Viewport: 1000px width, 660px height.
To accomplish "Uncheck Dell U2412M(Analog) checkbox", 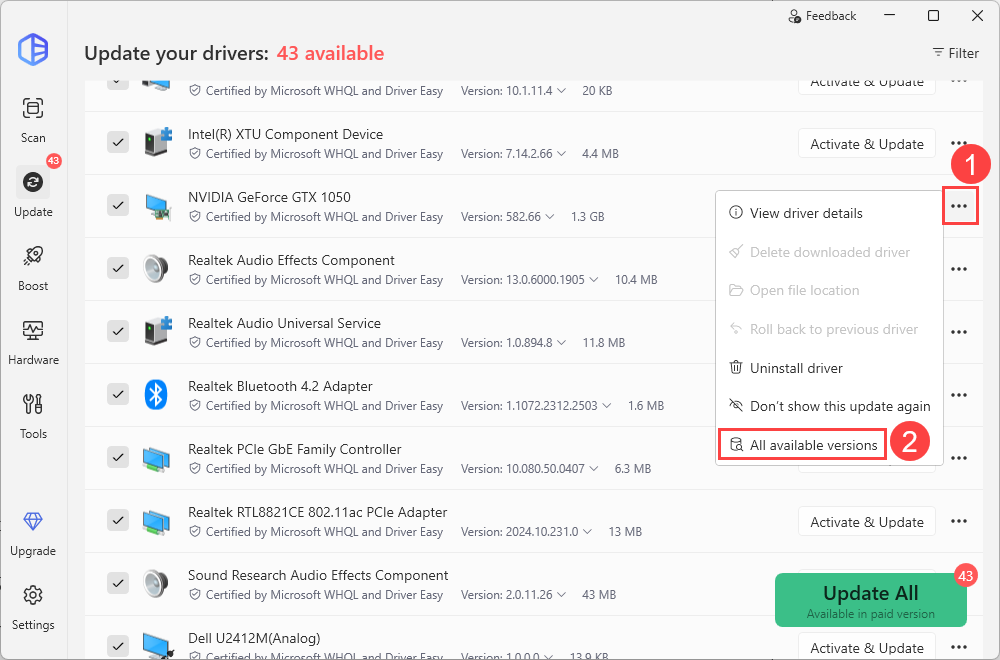I will pyautogui.click(x=118, y=645).
